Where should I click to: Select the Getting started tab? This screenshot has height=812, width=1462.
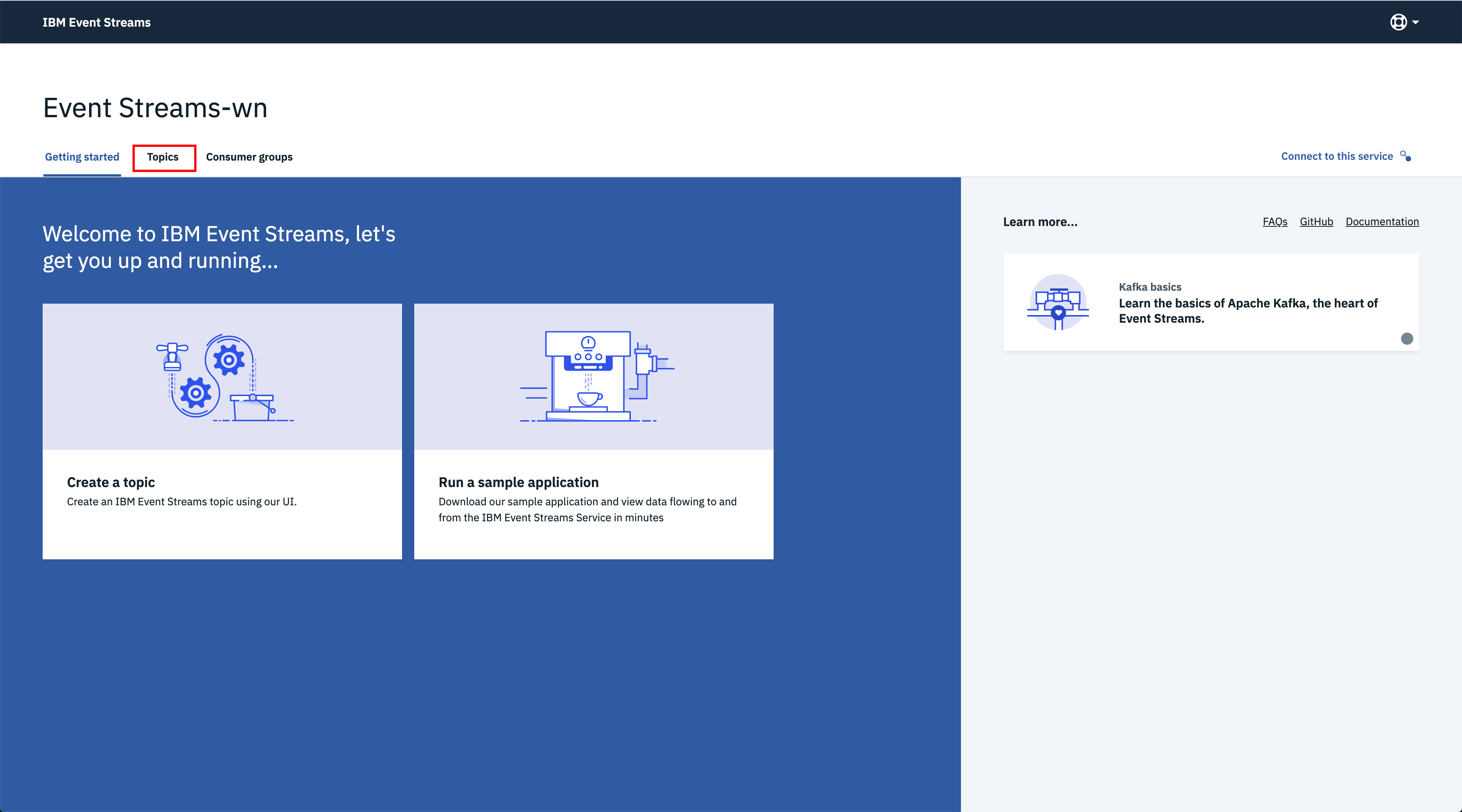point(82,157)
